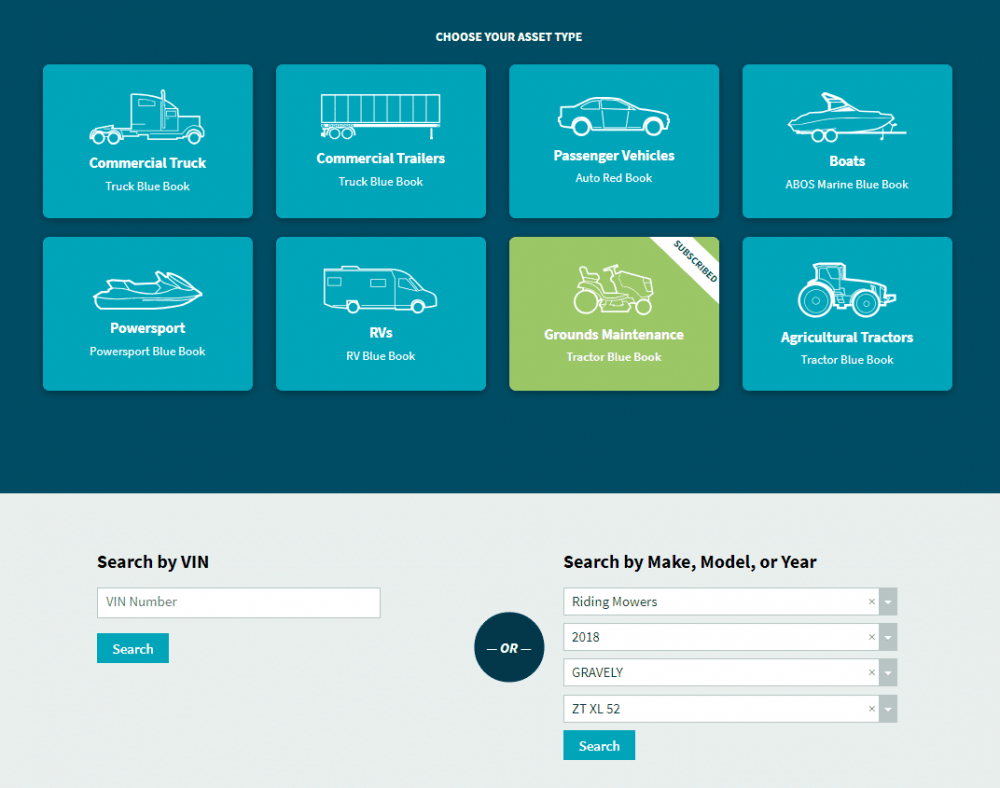Click the Grounds Maintenance mower icon
The width and height of the screenshot is (1000, 788).
pyautogui.click(x=613, y=290)
